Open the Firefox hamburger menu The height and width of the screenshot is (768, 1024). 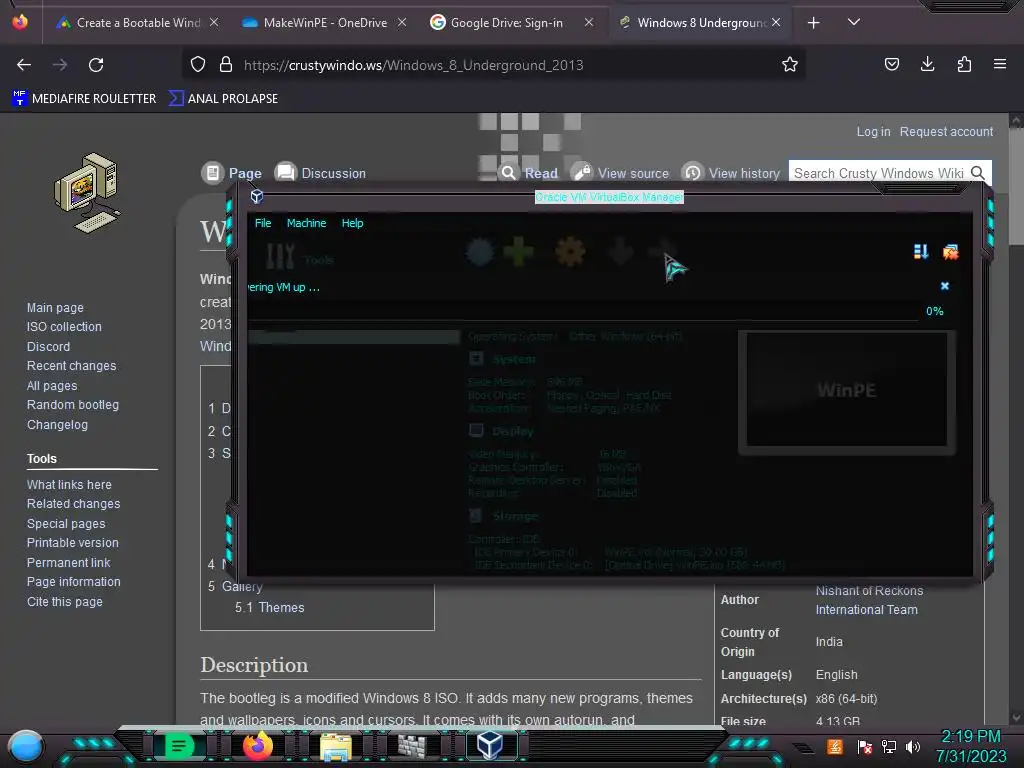(x=1000, y=64)
